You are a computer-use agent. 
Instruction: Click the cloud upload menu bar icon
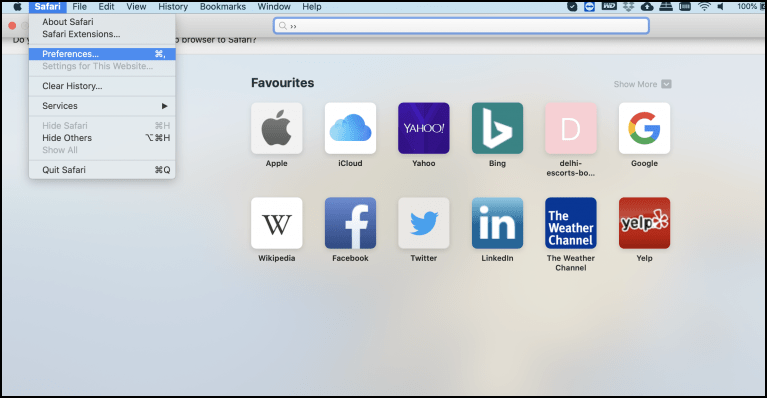[647, 6]
